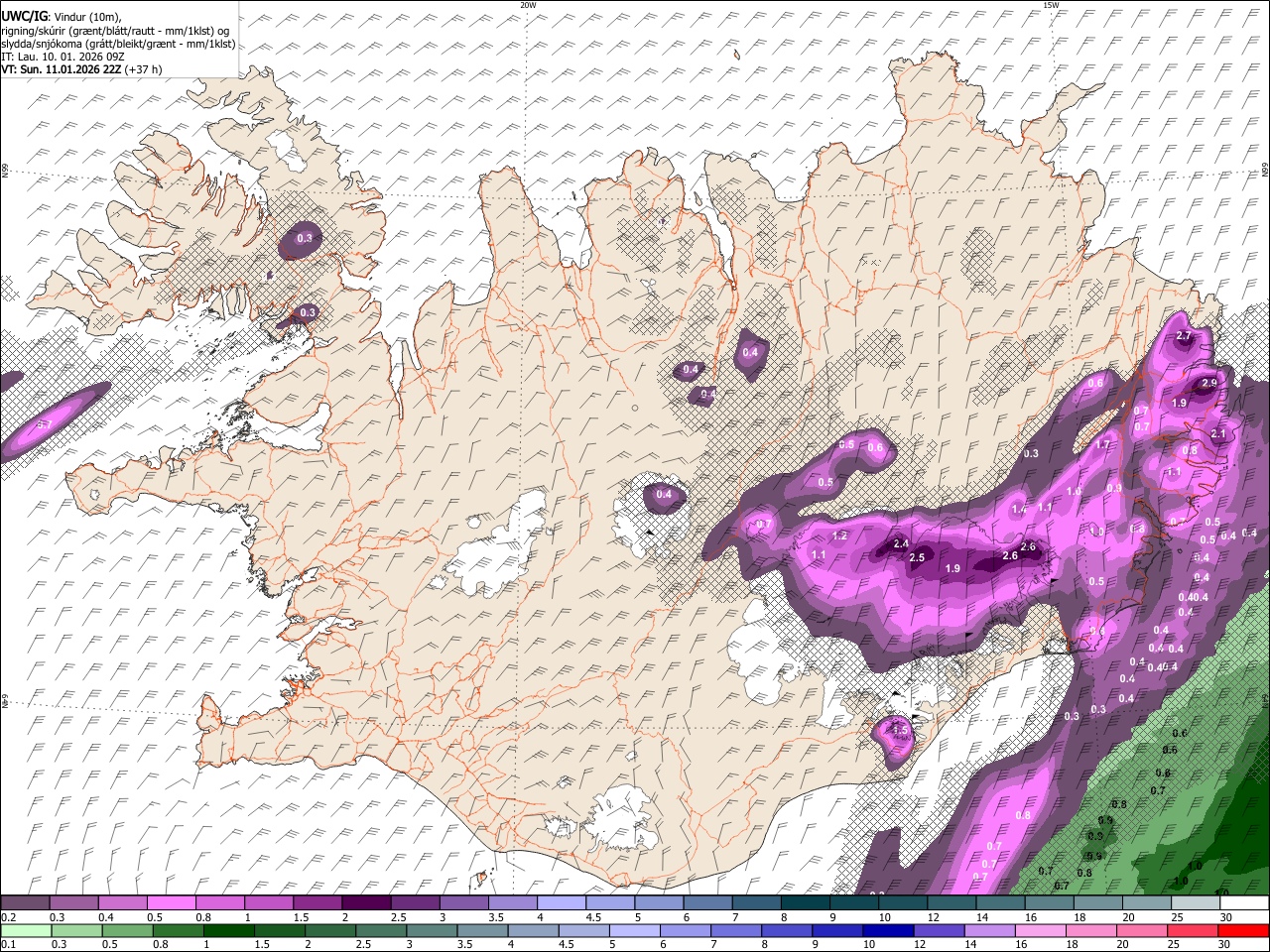Click the '(+37 h)' forecast offset text
1270x952 pixels.
coord(144,69)
